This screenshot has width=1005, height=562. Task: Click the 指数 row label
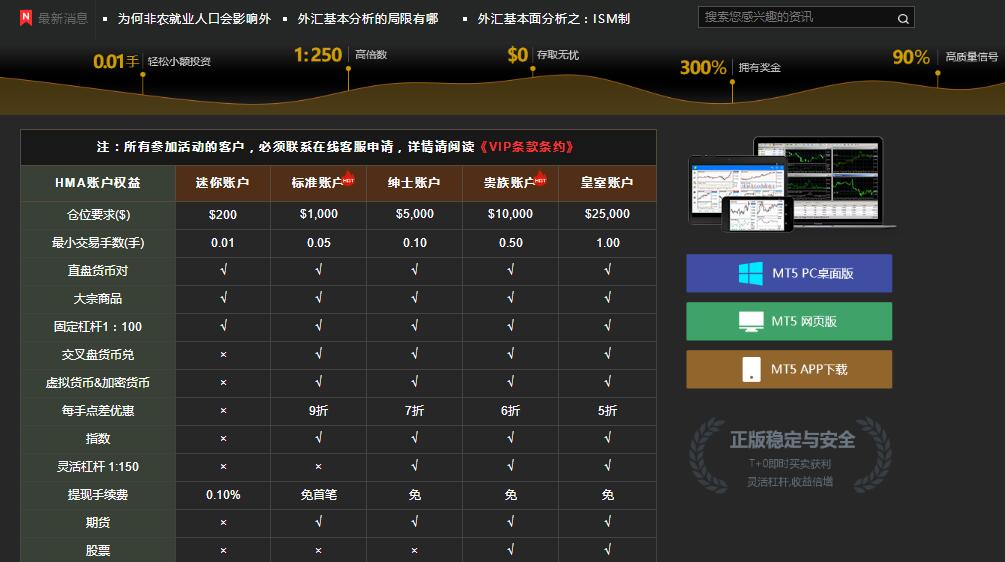click(98, 439)
